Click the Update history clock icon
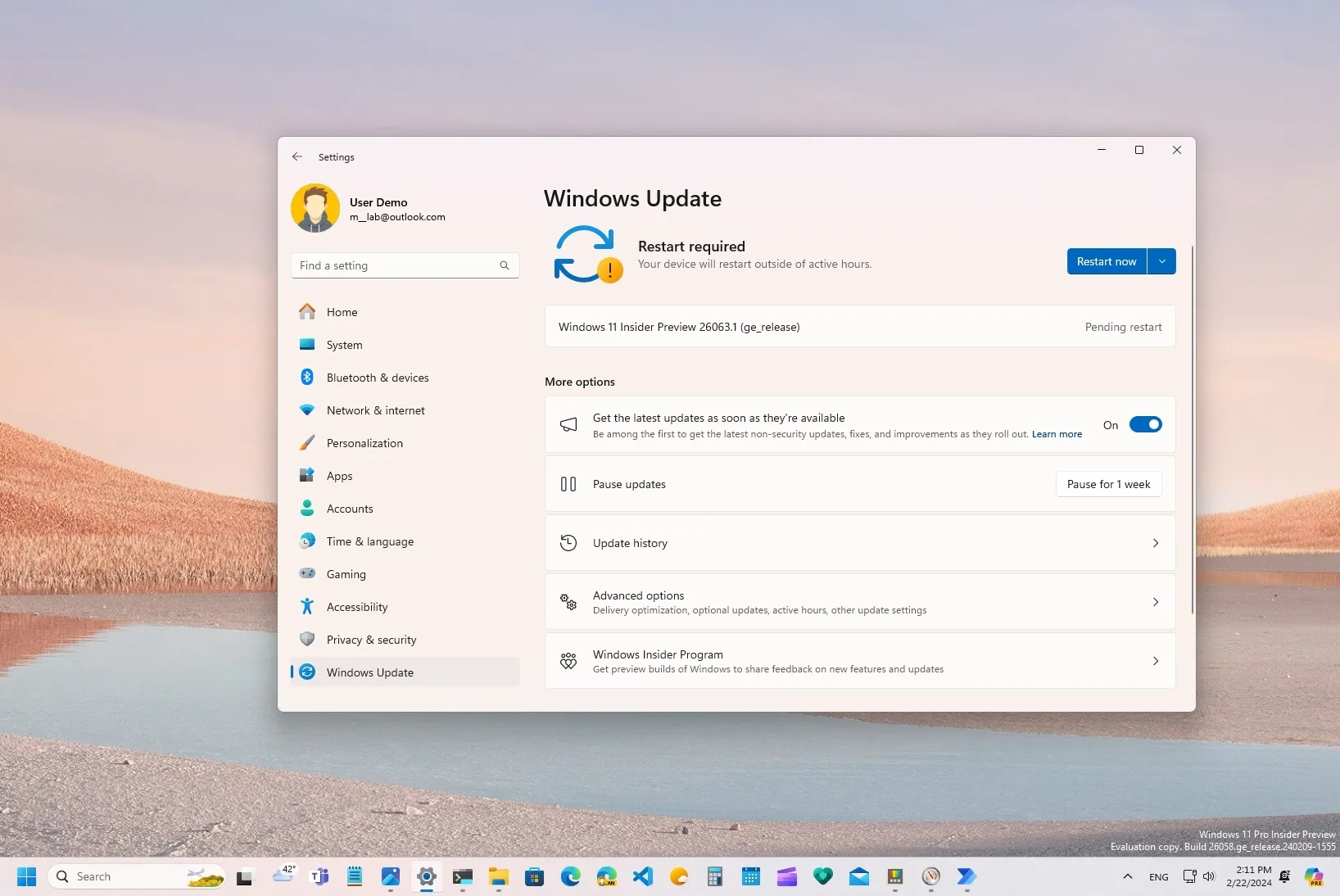 click(568, 542)
